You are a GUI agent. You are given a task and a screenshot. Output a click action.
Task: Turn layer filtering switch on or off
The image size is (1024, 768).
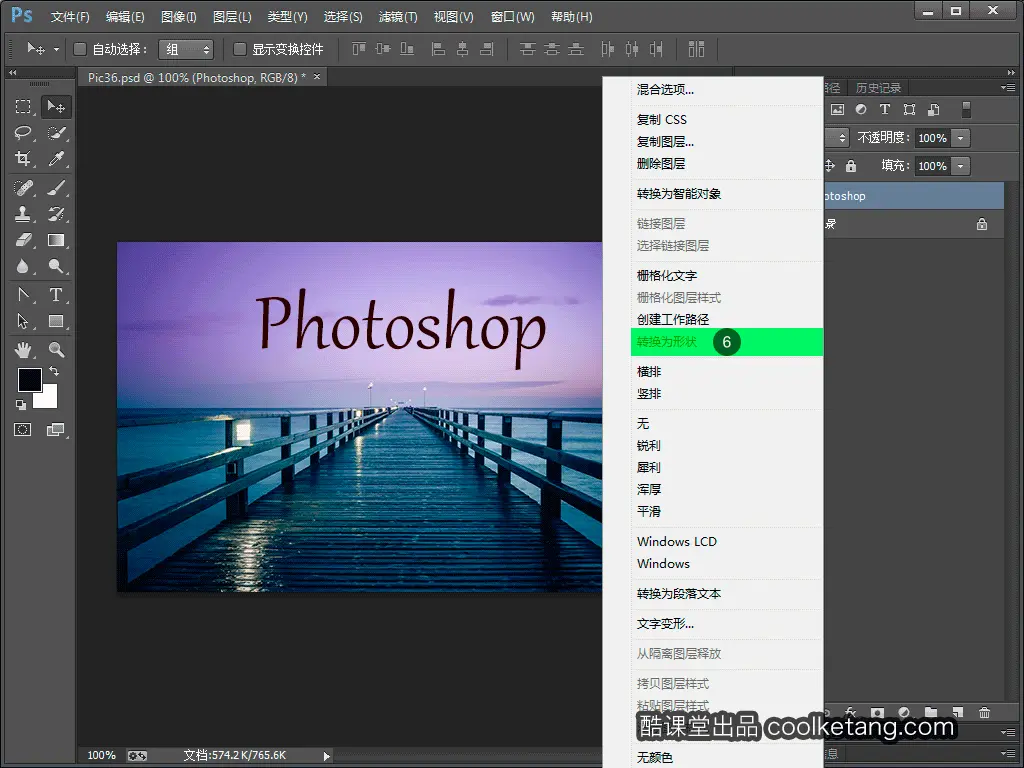tap(967, 110)
